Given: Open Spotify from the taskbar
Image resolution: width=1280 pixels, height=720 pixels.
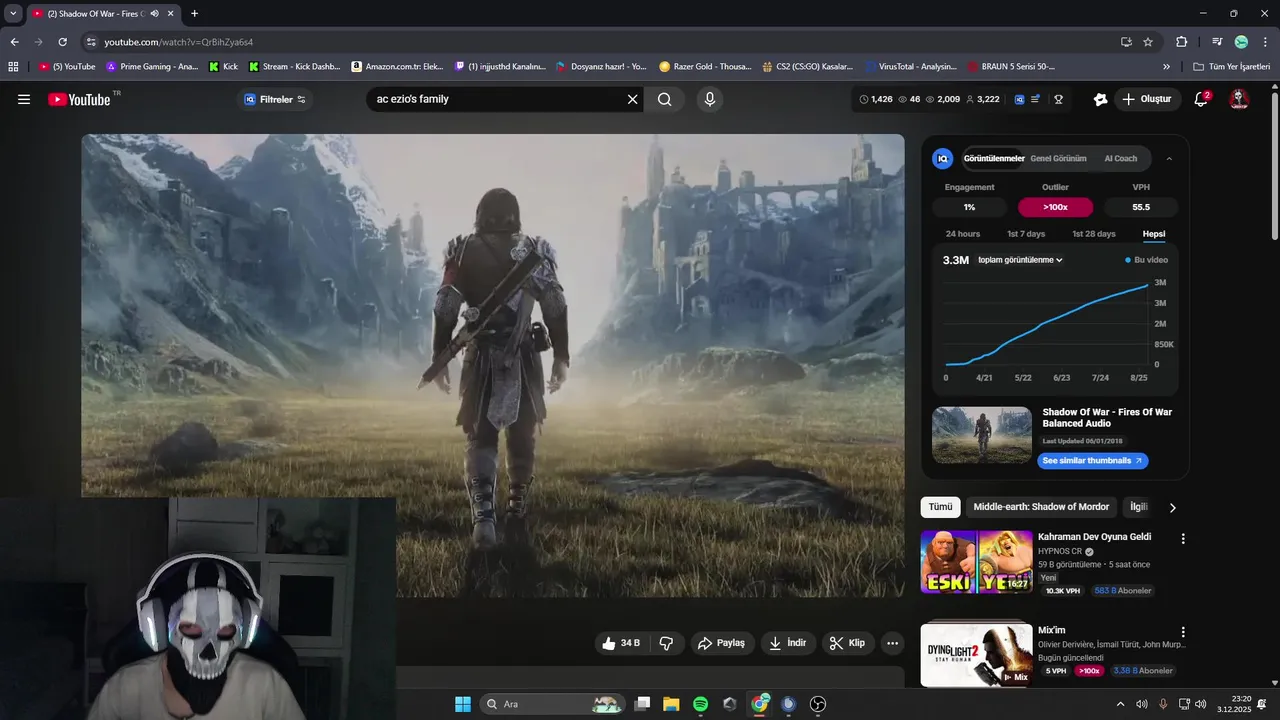Looking at the screenshot, I should 700,704.
